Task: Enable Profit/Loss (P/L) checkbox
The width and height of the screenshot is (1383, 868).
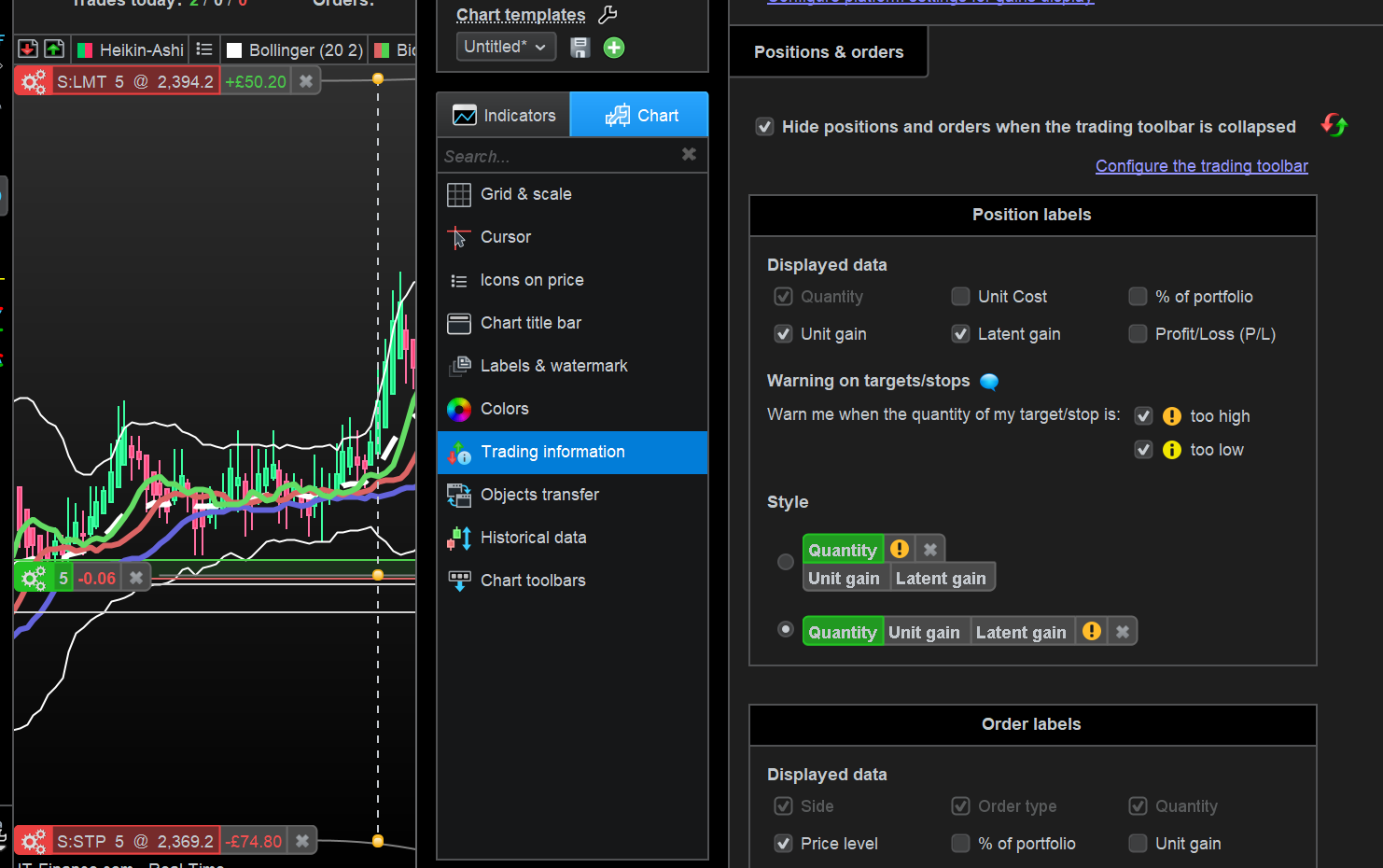Action: [1138, 334]
